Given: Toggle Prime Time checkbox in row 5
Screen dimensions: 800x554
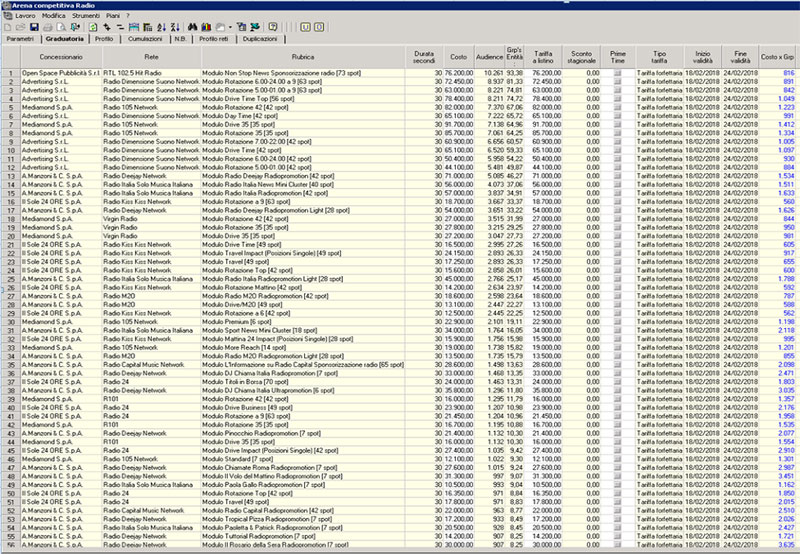Looking at the screenshot, I should click(617, 106).
